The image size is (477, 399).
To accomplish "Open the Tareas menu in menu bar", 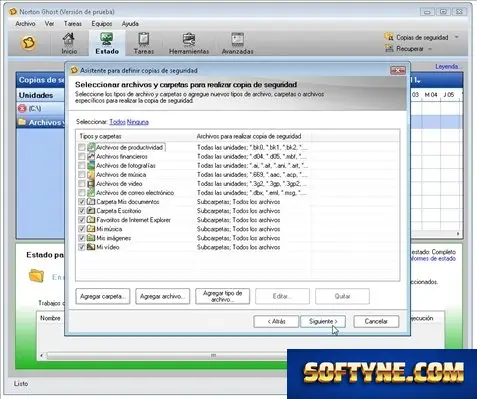I will pyautogui.click(x=73, y=24).
